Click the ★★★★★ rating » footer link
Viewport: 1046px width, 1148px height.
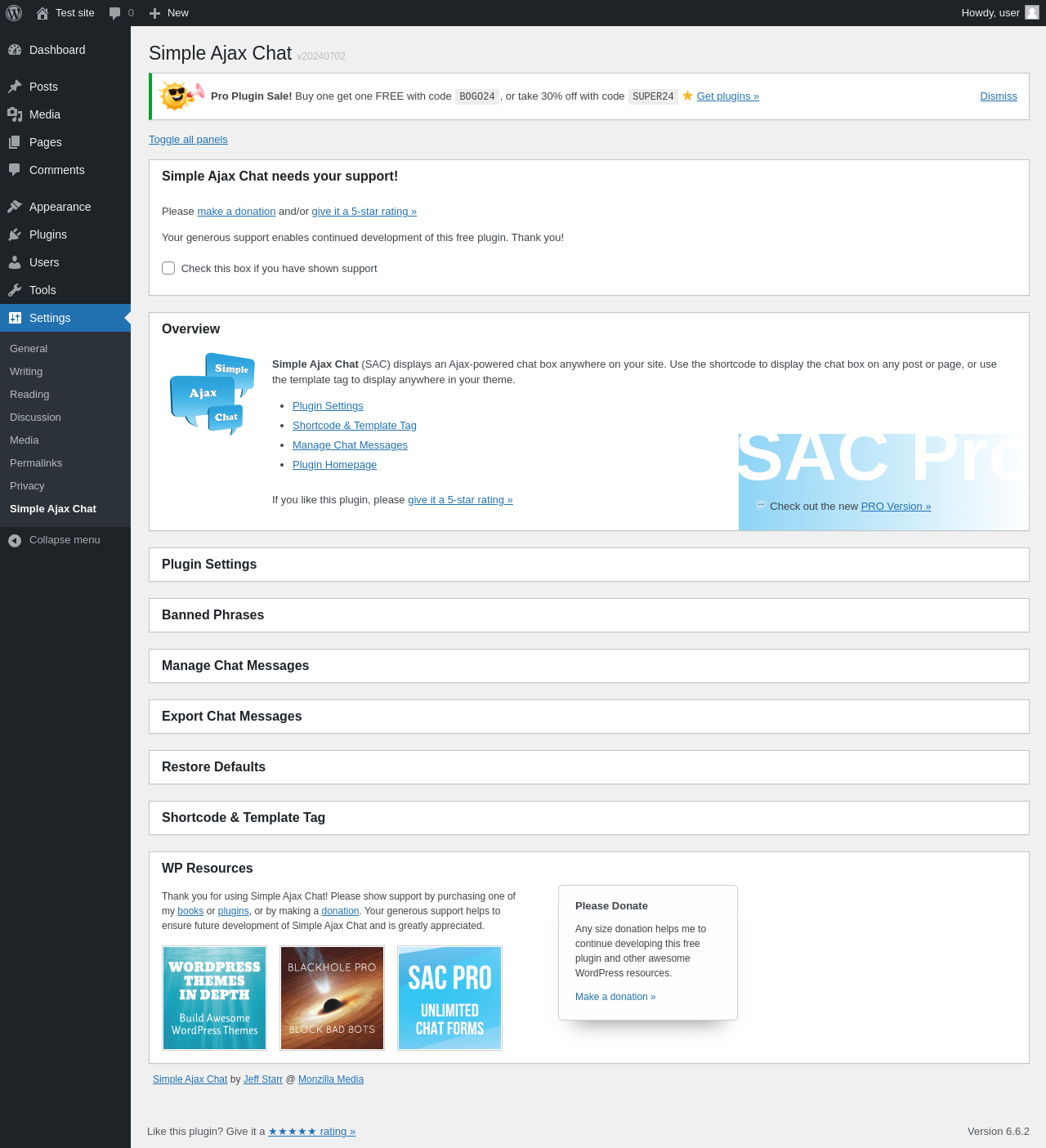pos(312,1132)
